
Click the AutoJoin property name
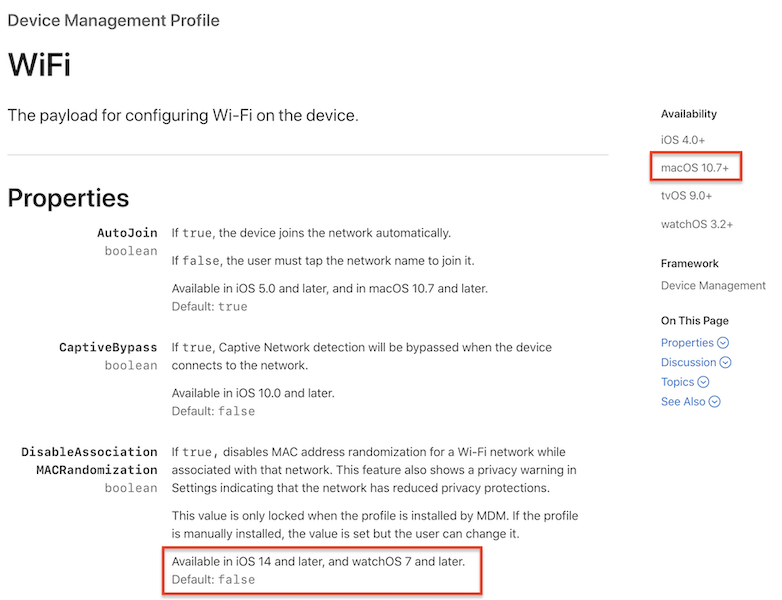127,233
